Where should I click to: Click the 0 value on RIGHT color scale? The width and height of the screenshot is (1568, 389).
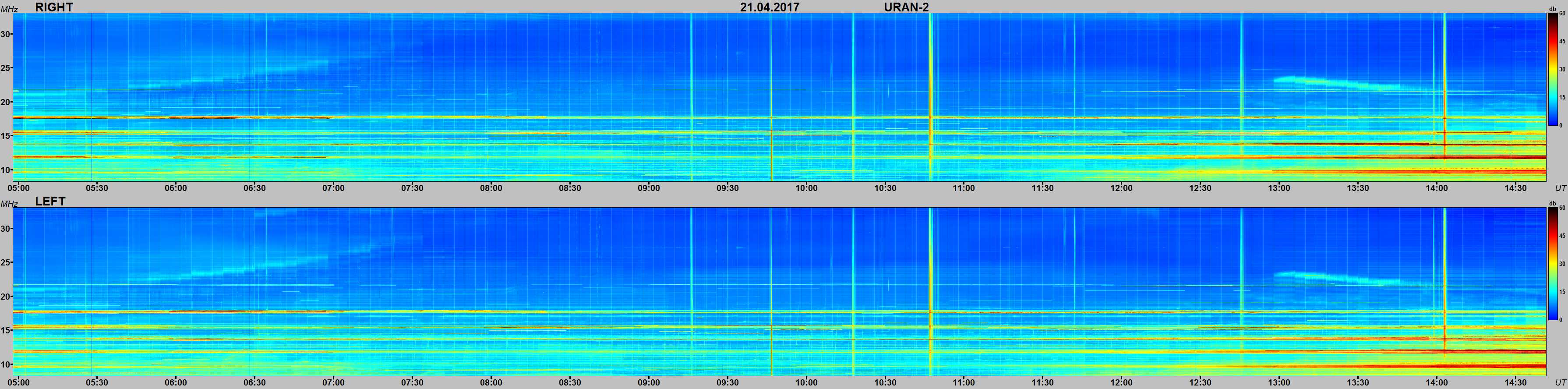pos(1560,125)
